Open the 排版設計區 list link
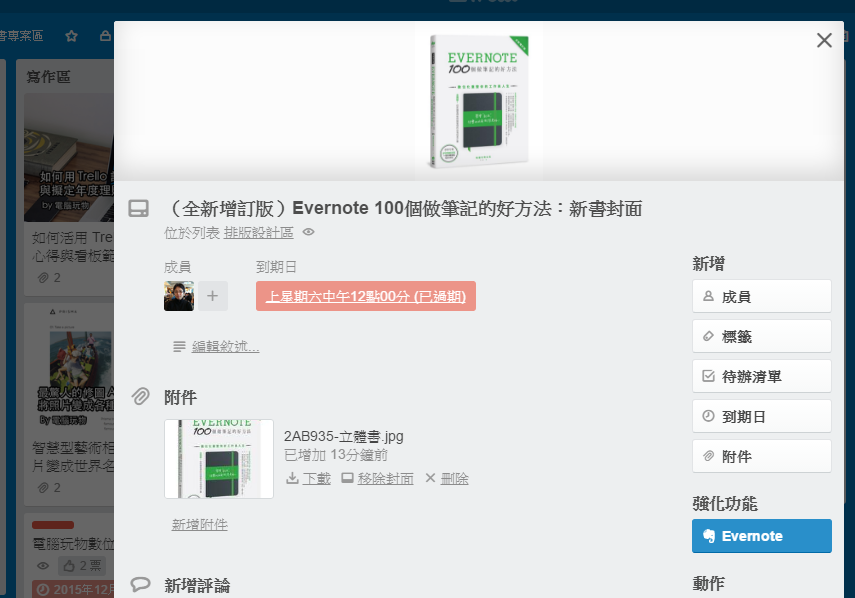Viewport: 855px width, 598px height. click(x=258, y=233)
